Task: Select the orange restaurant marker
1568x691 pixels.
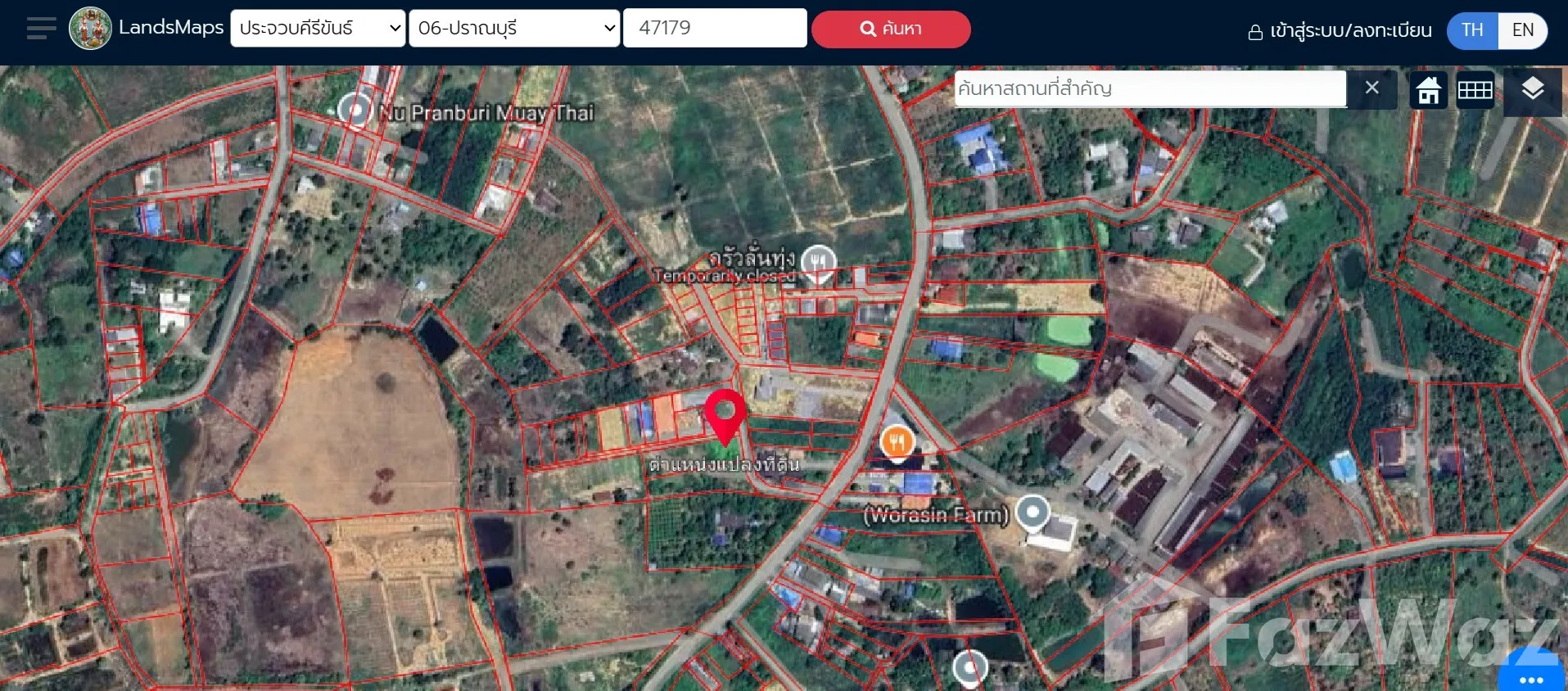Action: [x=897, y=443]
